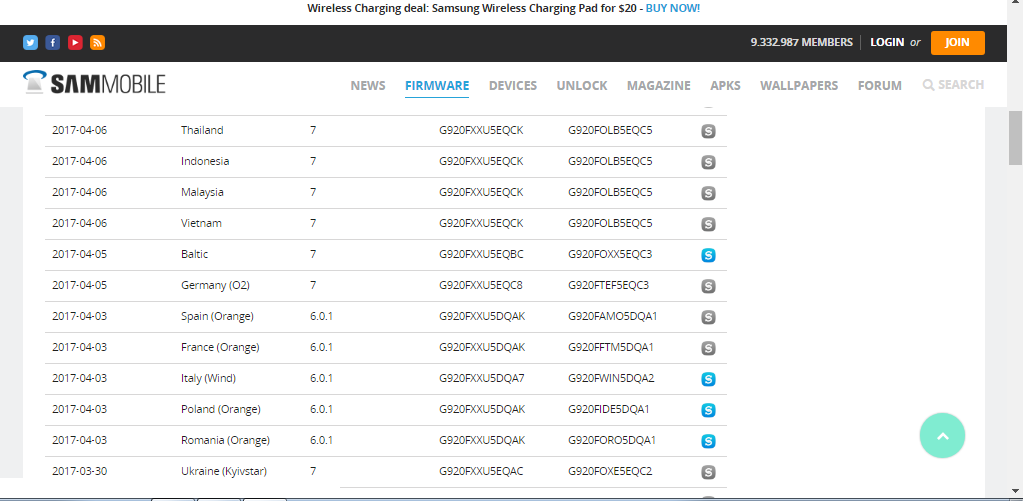Open the RSS feed icon

(x=97, y=42)
